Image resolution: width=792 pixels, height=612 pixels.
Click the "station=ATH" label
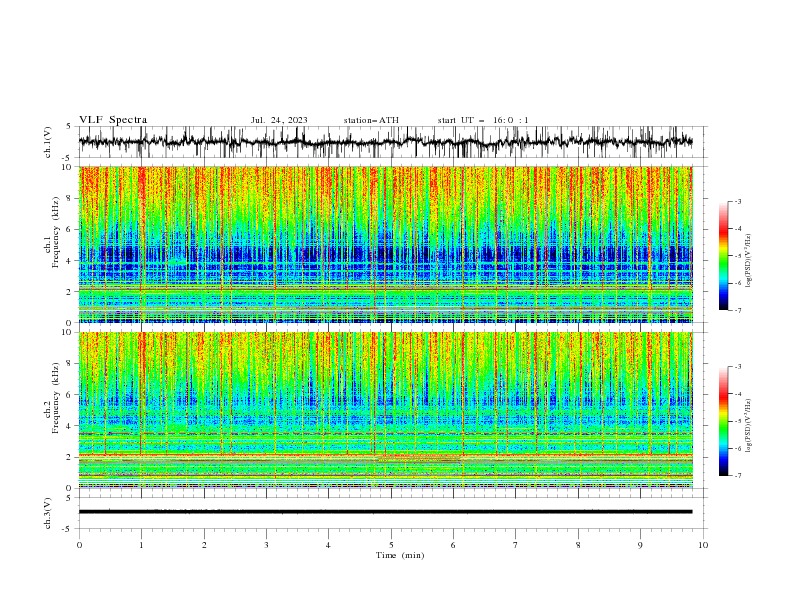371,120
